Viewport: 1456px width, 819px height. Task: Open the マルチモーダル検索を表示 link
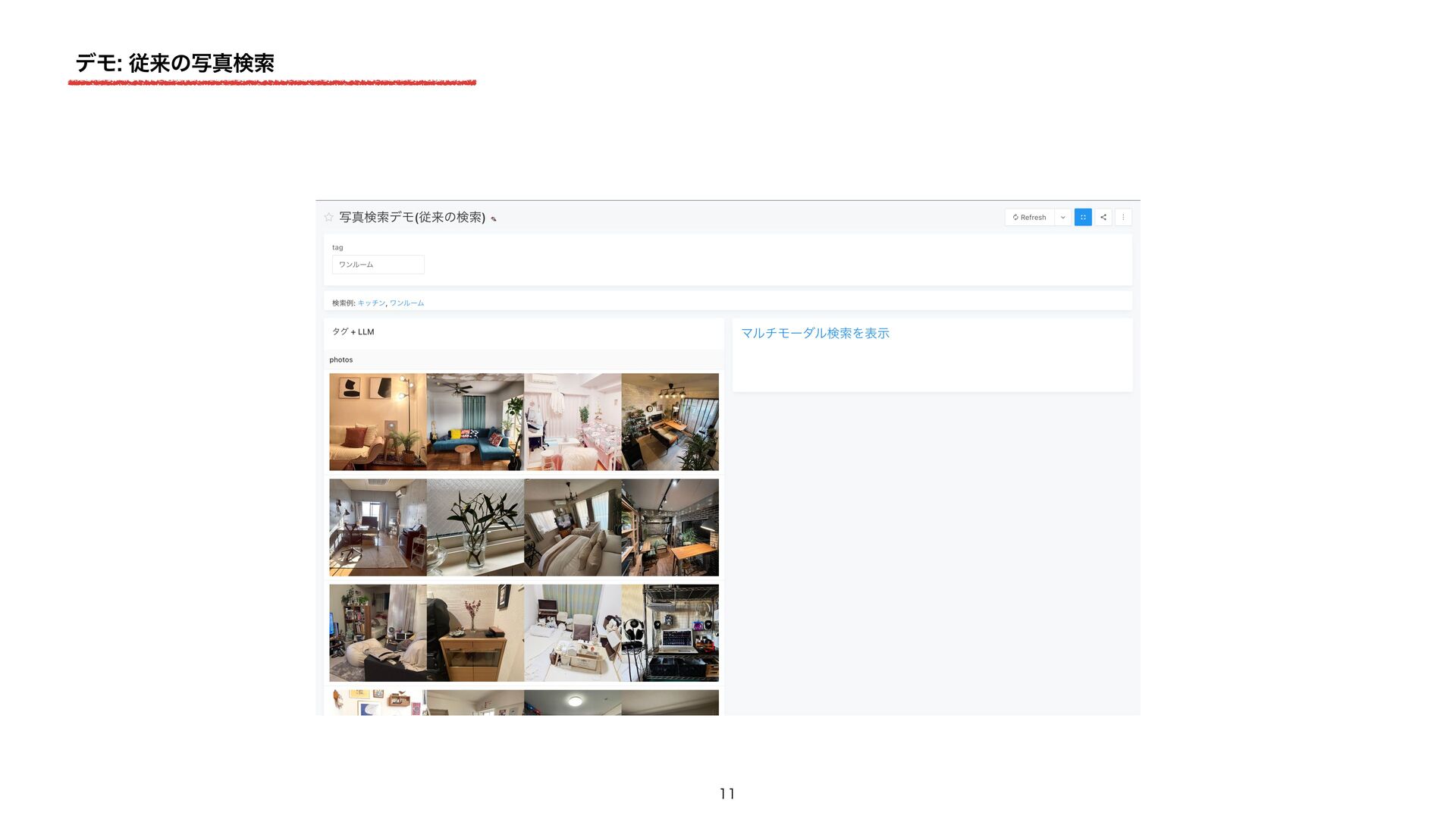814,334
